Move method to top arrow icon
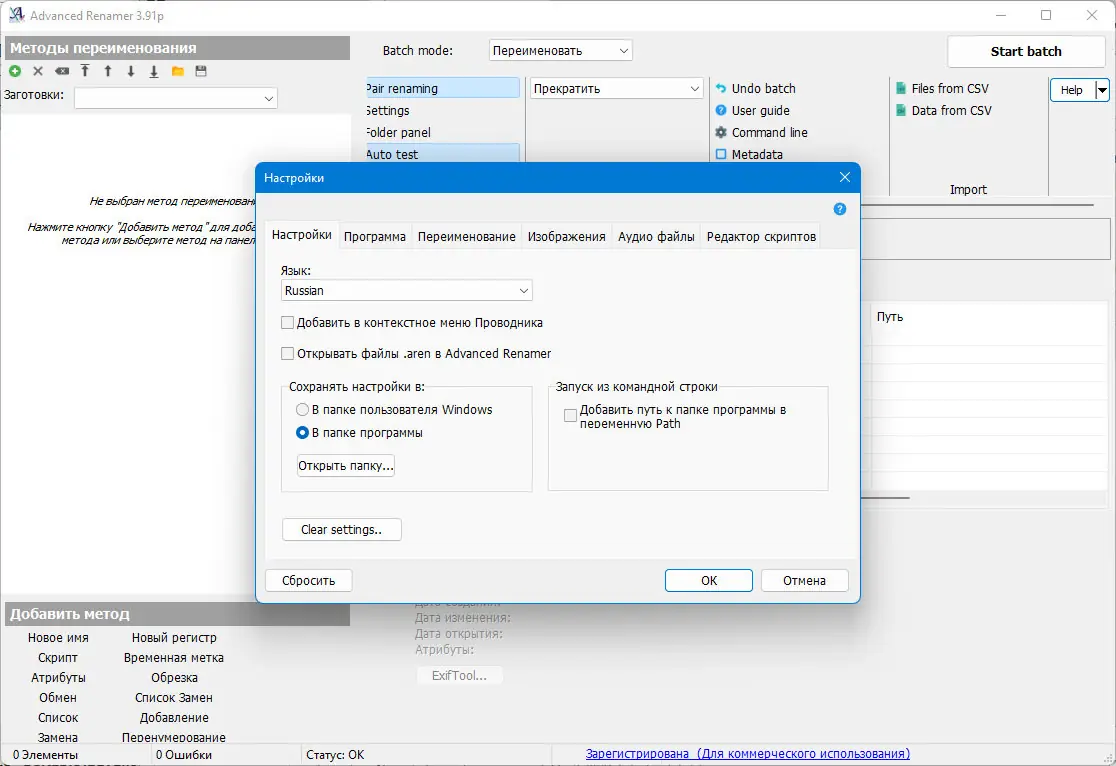The height and width of the screenshot is (766, 1116). (85, 70)
